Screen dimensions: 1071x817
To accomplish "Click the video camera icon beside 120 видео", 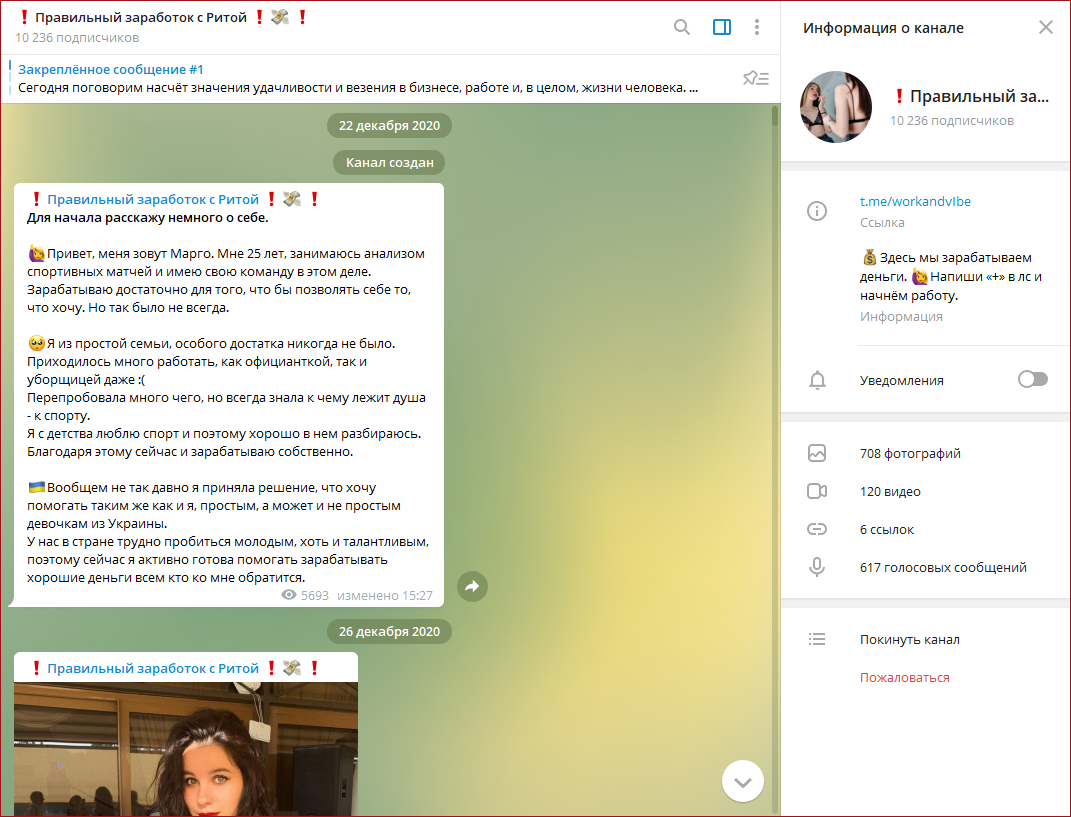I will click(x=817, y=490).
